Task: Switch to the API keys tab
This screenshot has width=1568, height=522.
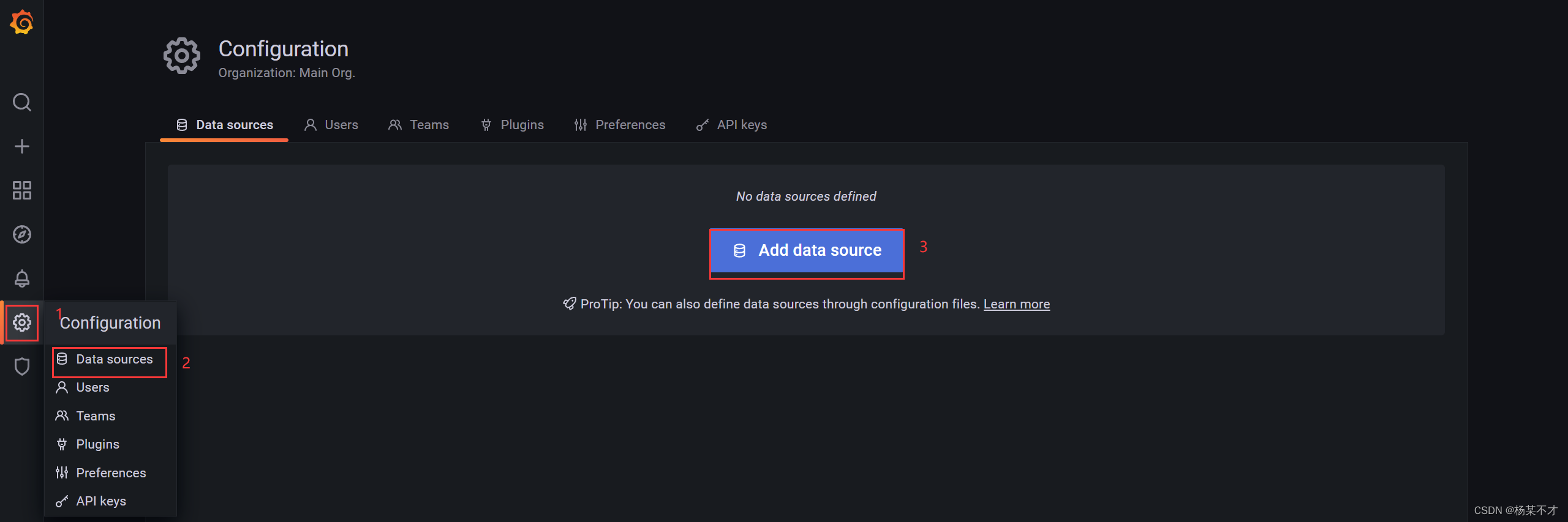Action: click(732, 125)
